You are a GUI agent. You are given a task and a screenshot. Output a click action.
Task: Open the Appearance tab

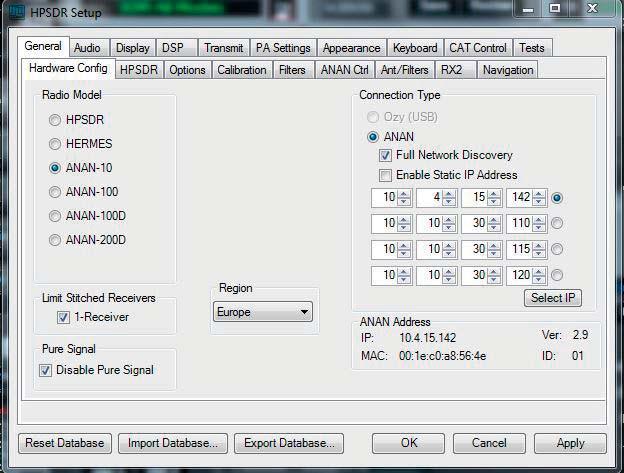point(351,48)
